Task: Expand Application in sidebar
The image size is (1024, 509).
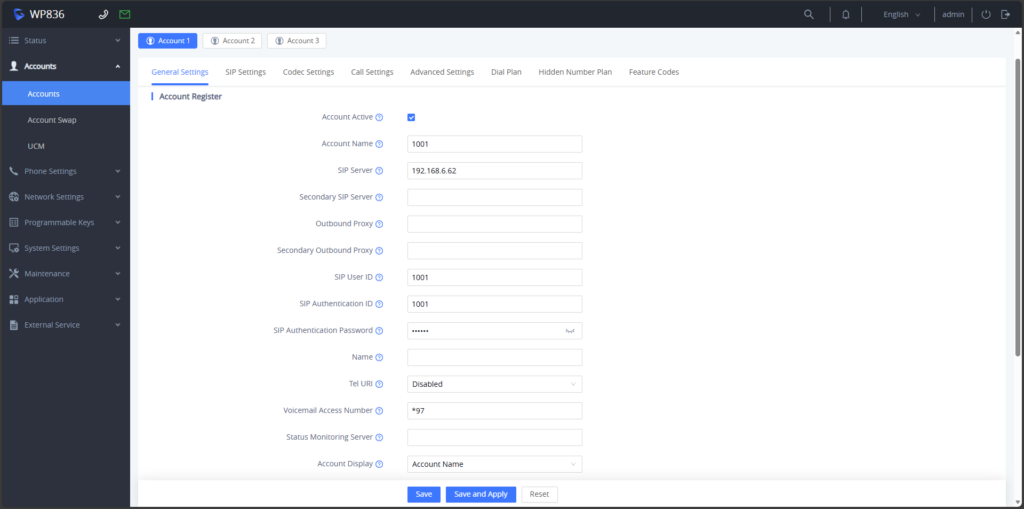Action: pyautogui.click(x=65, y=299)
